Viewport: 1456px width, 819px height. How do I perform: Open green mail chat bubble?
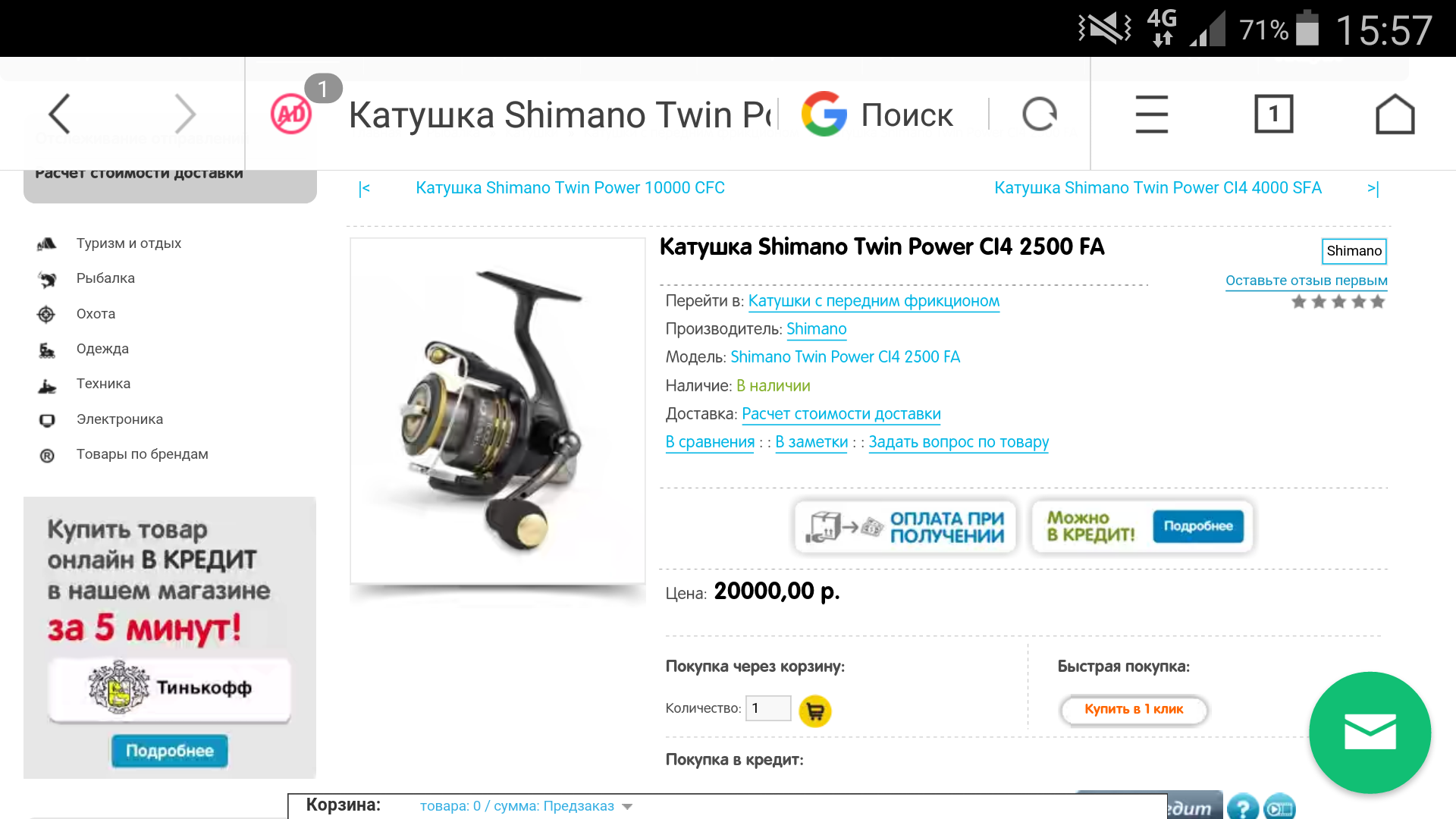[1370, 733]
